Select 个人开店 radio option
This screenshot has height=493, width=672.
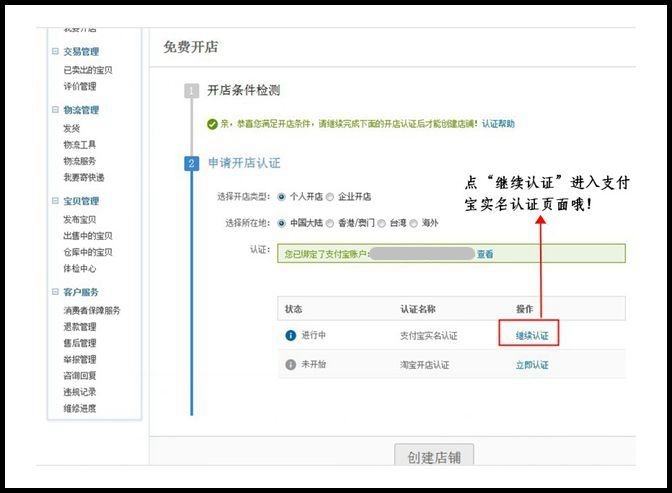pyautogui.click(x=281, y=196)
